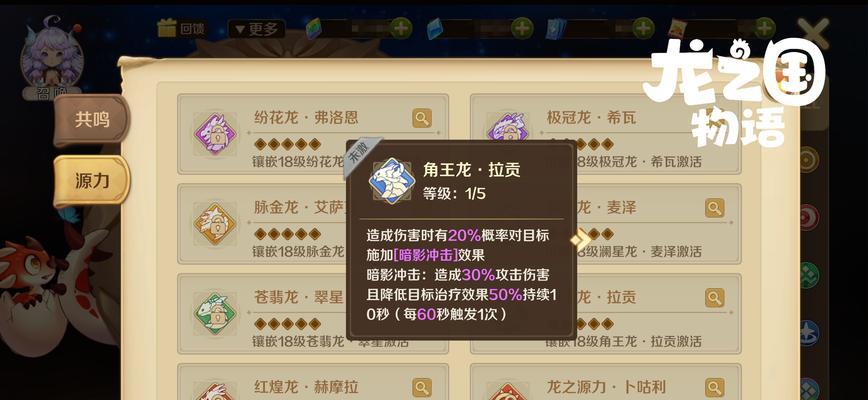
Task: Tap the [暗影冲击] highlighted effect link
Action: pos(425,256)
